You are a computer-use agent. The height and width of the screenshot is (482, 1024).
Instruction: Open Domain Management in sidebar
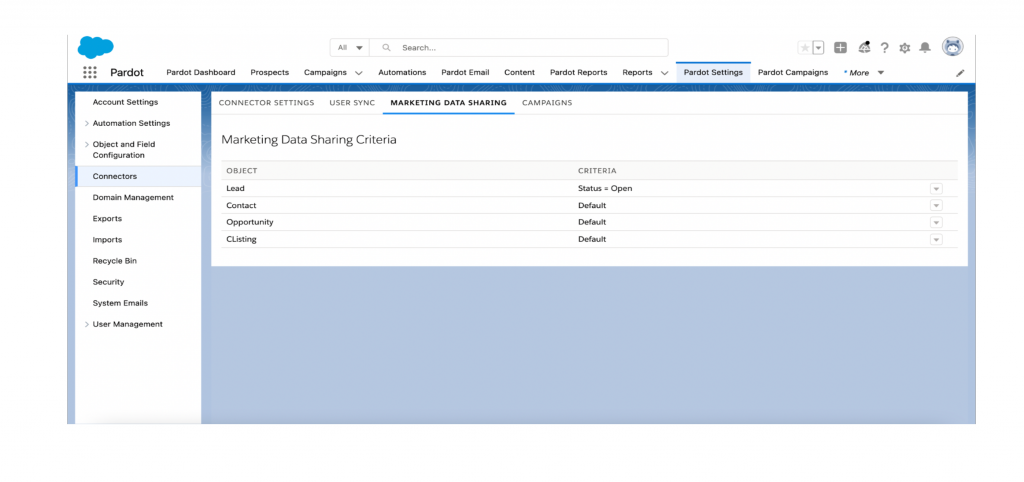(x=133, y=197)
